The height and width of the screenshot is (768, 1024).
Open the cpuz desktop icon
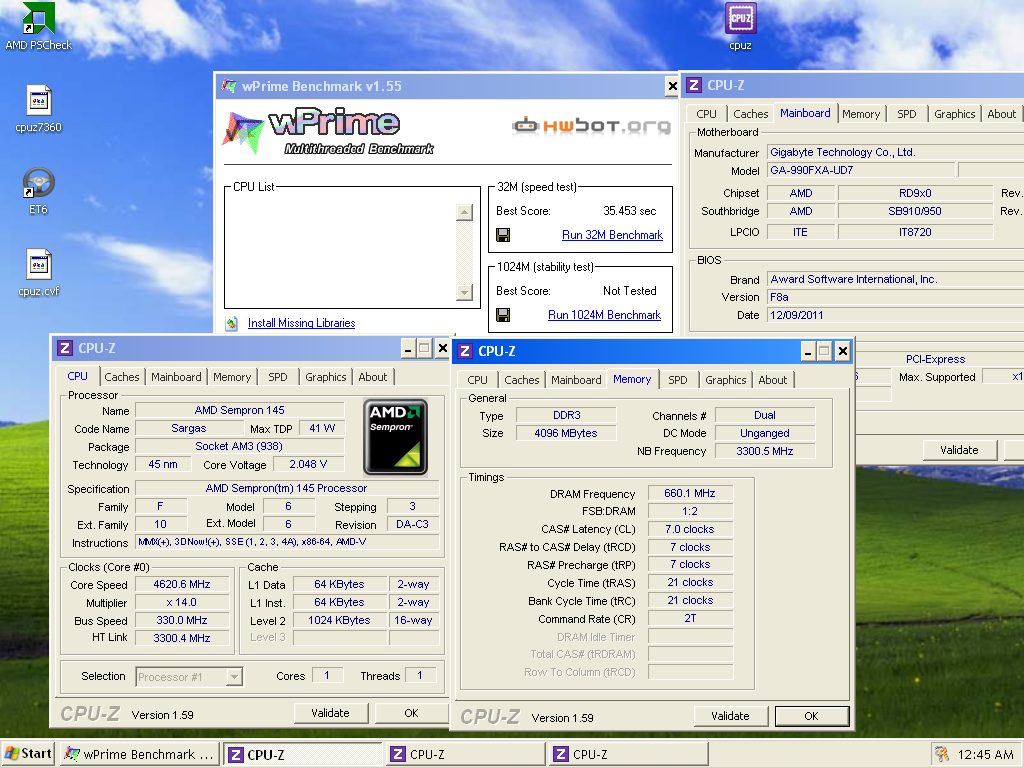click(740, 26)
